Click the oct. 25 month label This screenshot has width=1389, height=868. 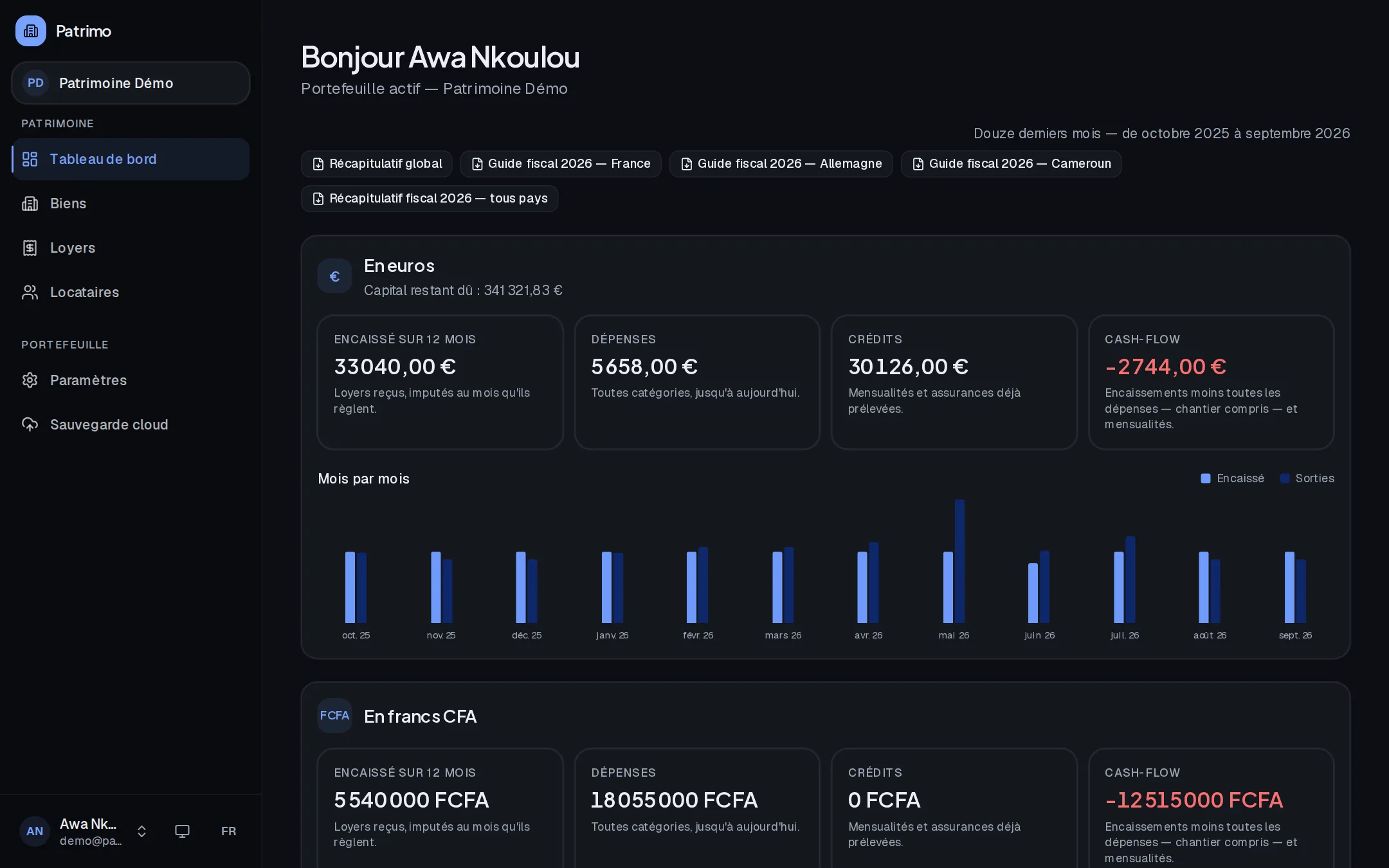pyautogui.click(x=356, y=635)
